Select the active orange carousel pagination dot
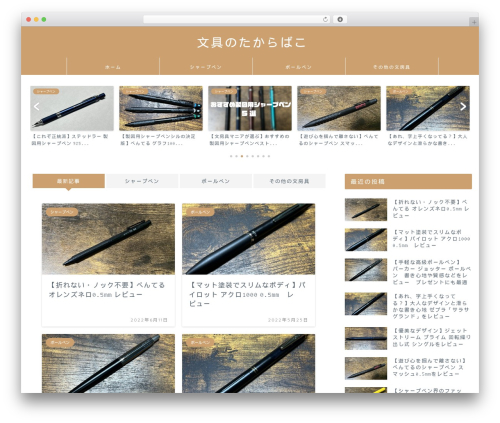This screenshot has height=423, width=500. (x=242, y=156)
